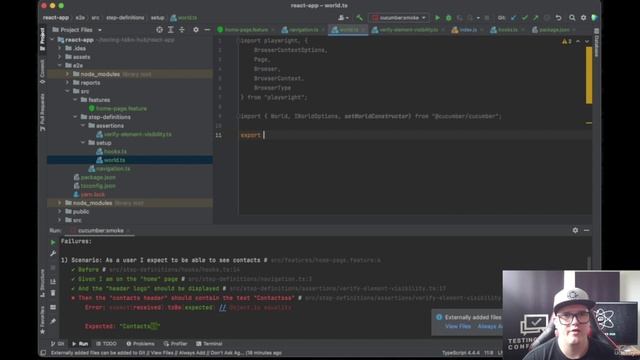Toggle the Favorites tool window side button
The height and width of the screenshot is (360, 640).
[x=42, y=320]
